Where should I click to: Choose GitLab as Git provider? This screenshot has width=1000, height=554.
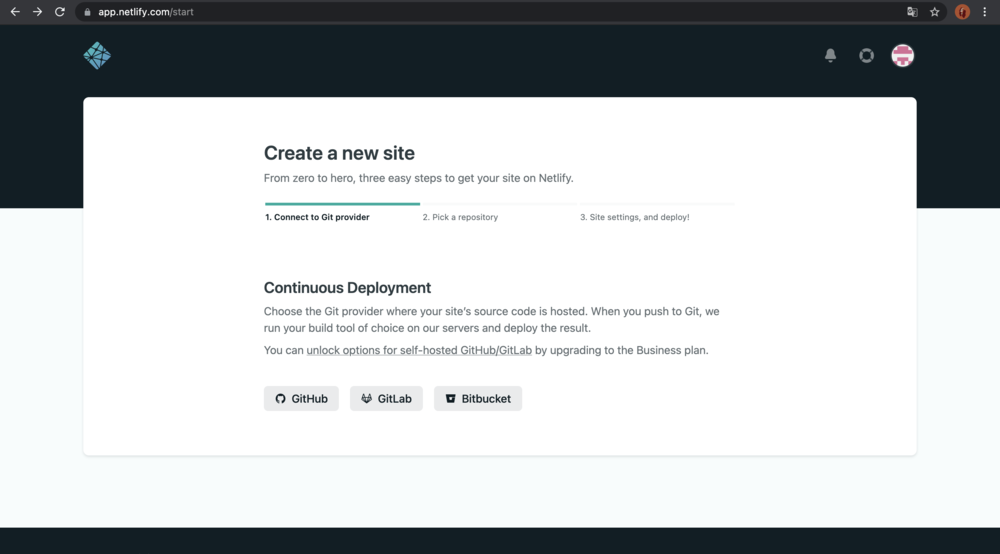[x=386, y=399]
